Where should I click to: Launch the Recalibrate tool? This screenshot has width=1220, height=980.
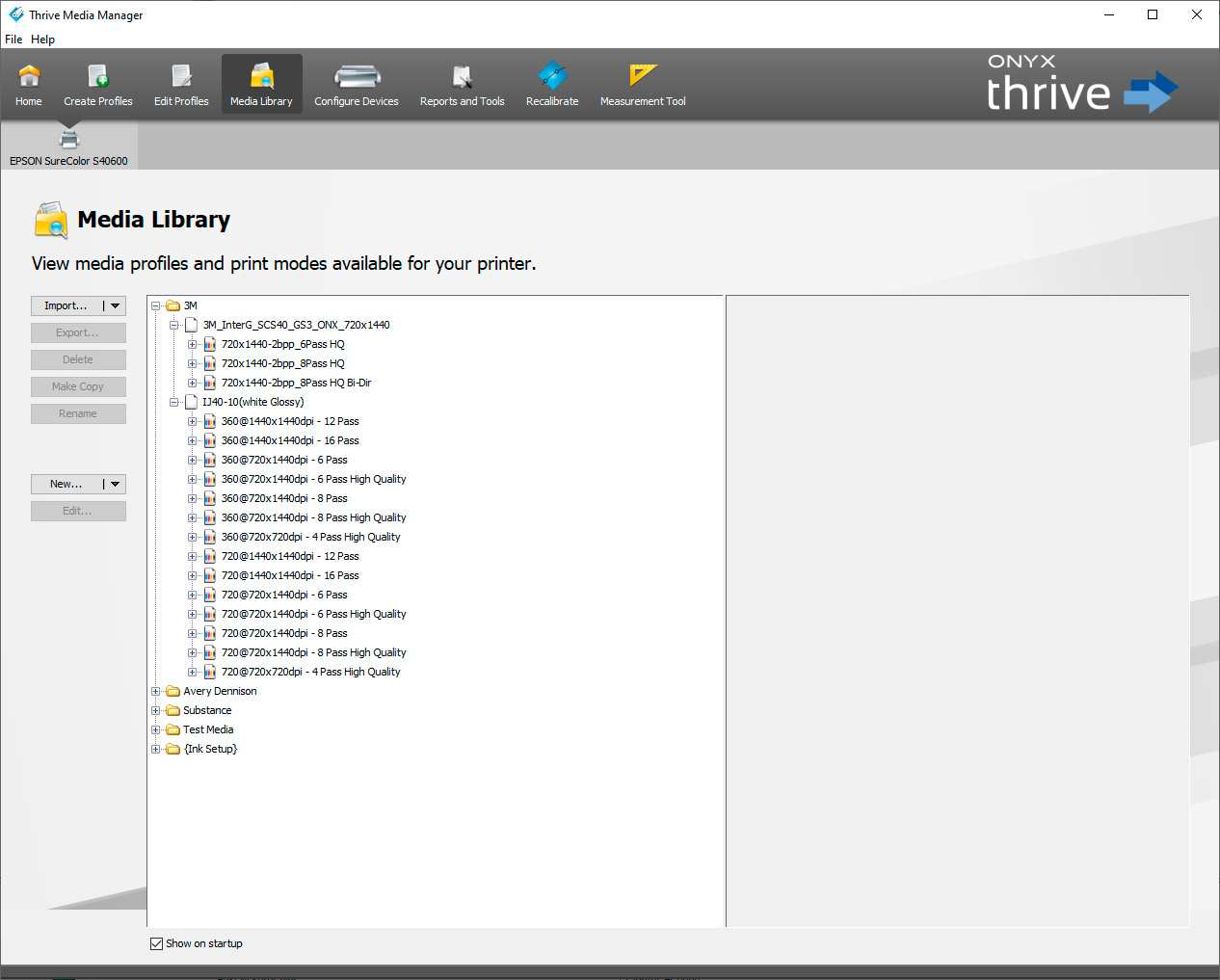pos(552,85)
